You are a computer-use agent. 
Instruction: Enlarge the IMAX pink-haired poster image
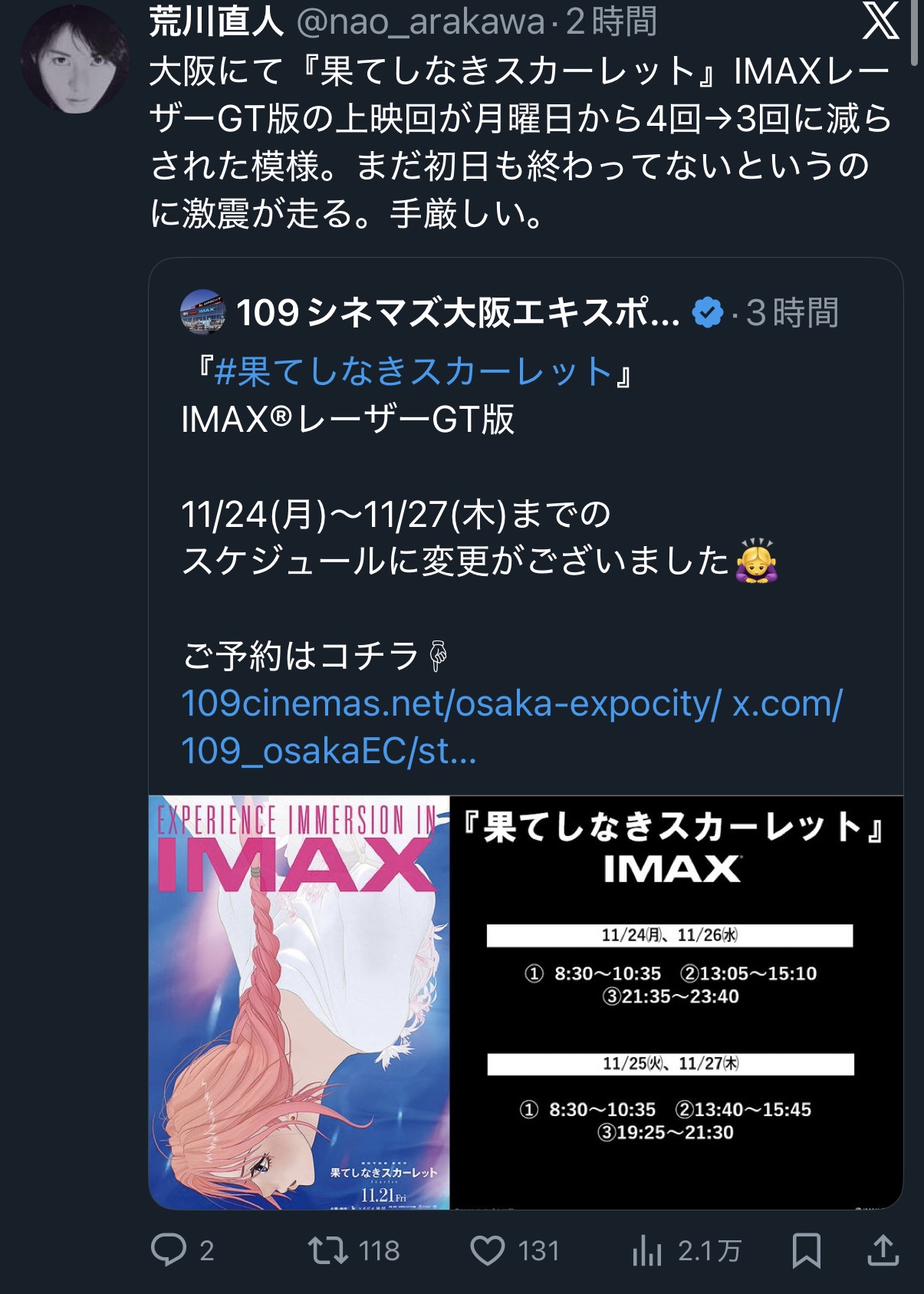coord(299,1003)
